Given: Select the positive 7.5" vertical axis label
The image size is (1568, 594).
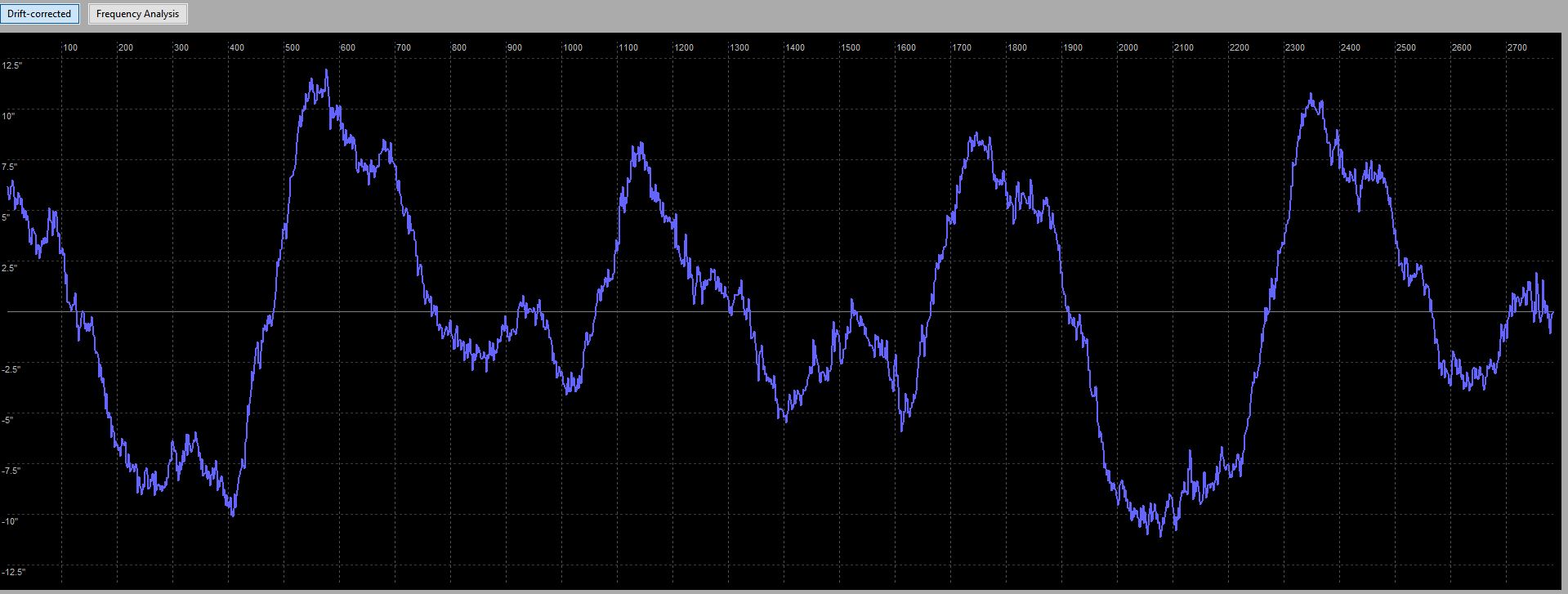Looking at the screenshot, I should [11, 167].
